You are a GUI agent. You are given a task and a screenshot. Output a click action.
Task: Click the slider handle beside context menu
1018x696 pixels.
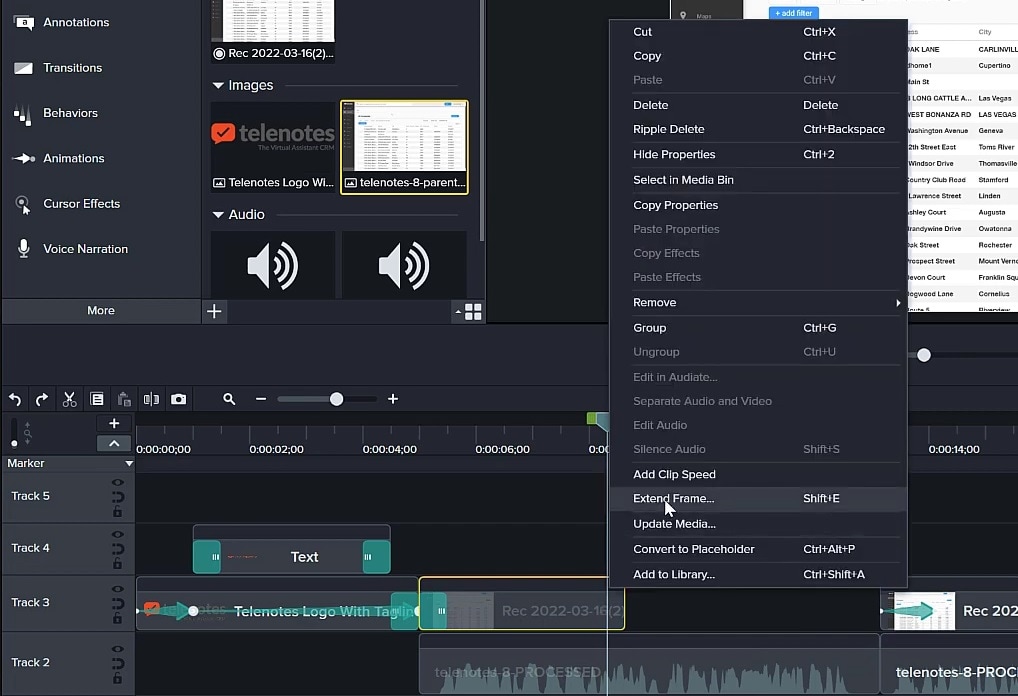coord(924,355)
